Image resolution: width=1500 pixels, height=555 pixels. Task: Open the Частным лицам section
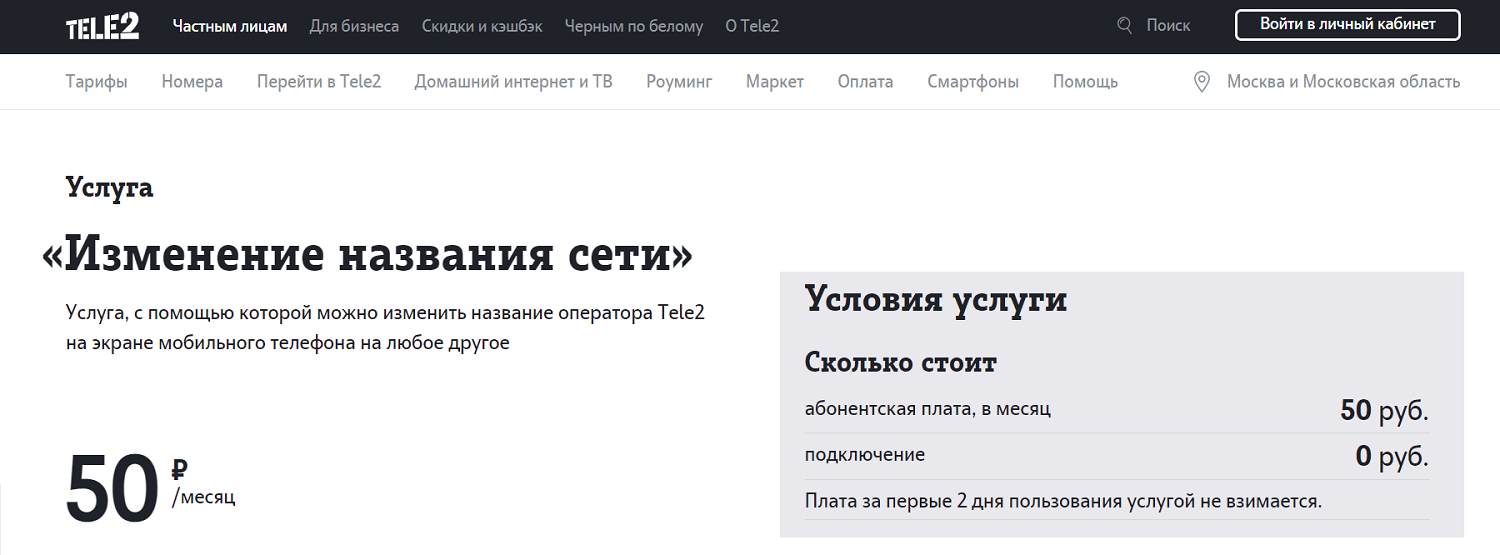[x=230, y=26]
